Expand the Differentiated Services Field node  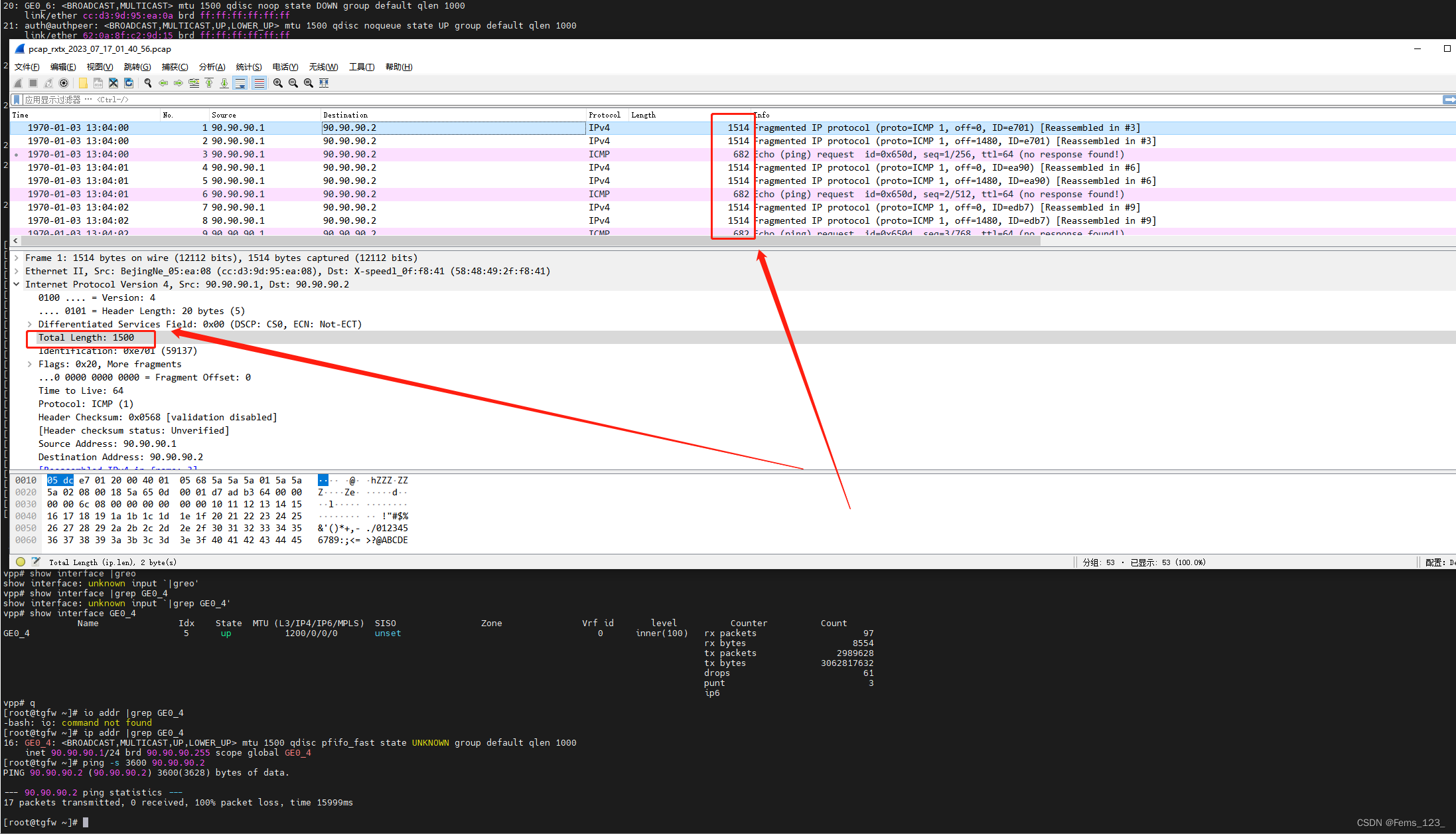coord(30,324)
